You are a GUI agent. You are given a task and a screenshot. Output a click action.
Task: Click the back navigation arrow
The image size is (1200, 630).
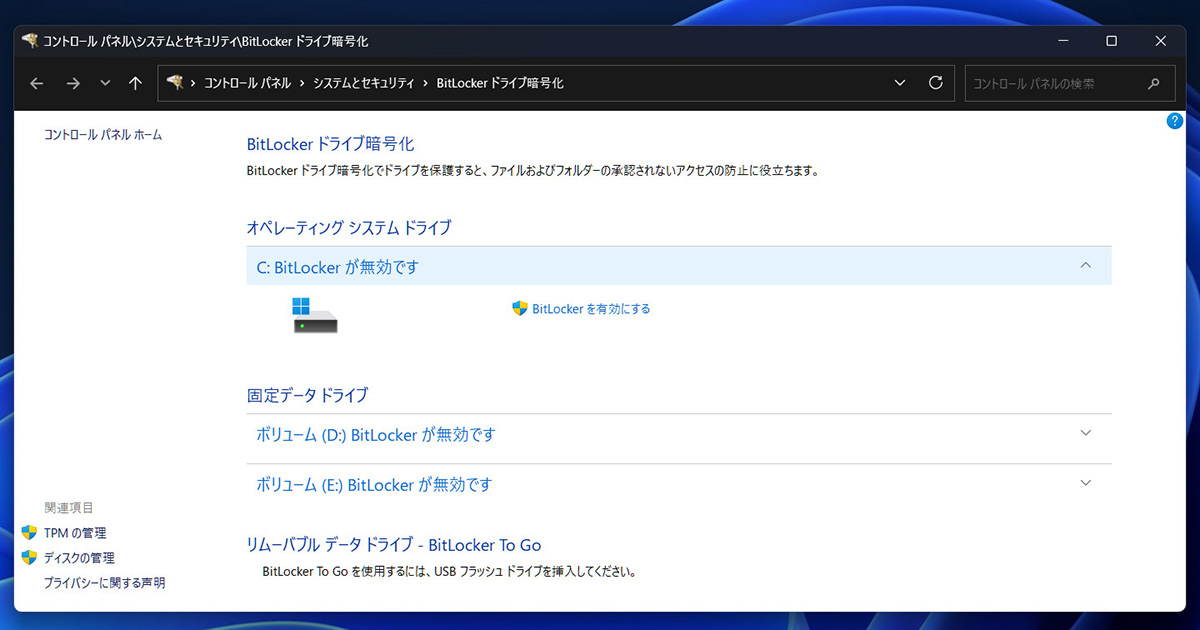tap(37, 84)
